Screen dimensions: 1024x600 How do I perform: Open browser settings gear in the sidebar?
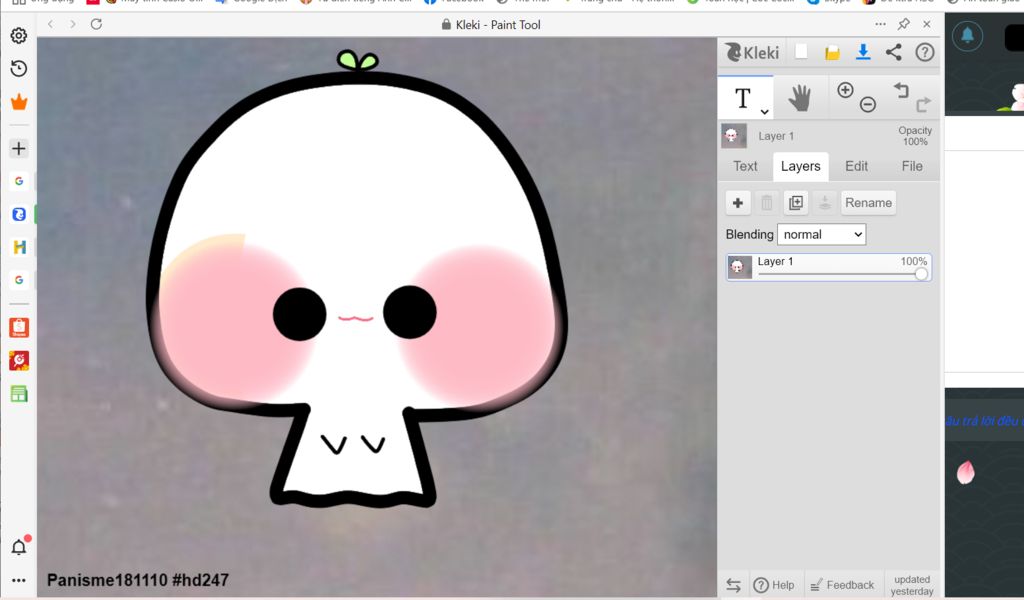pyautogui.click(x=19, y=35)
